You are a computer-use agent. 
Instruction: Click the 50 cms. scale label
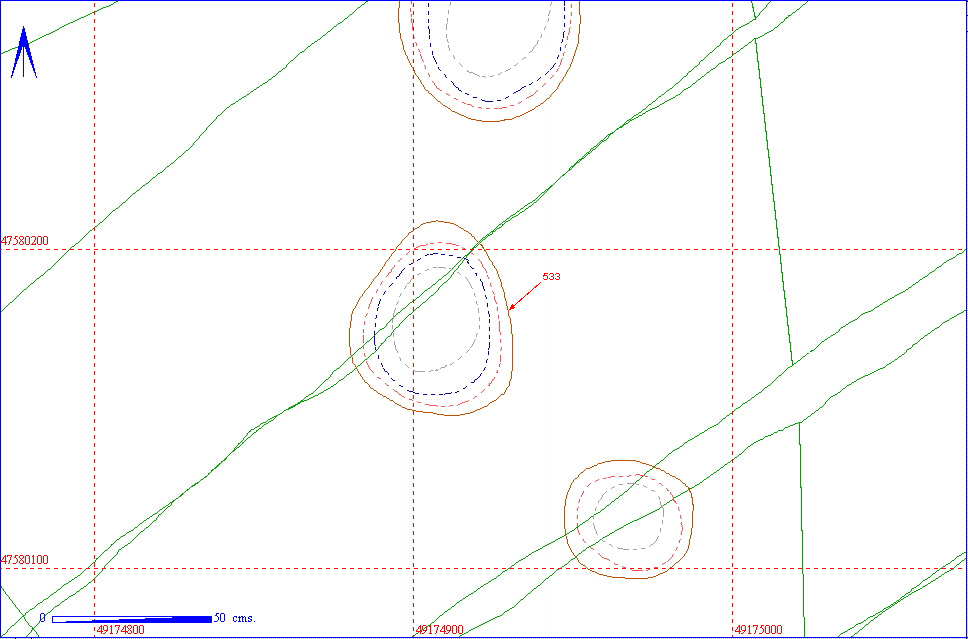[235, 618]
